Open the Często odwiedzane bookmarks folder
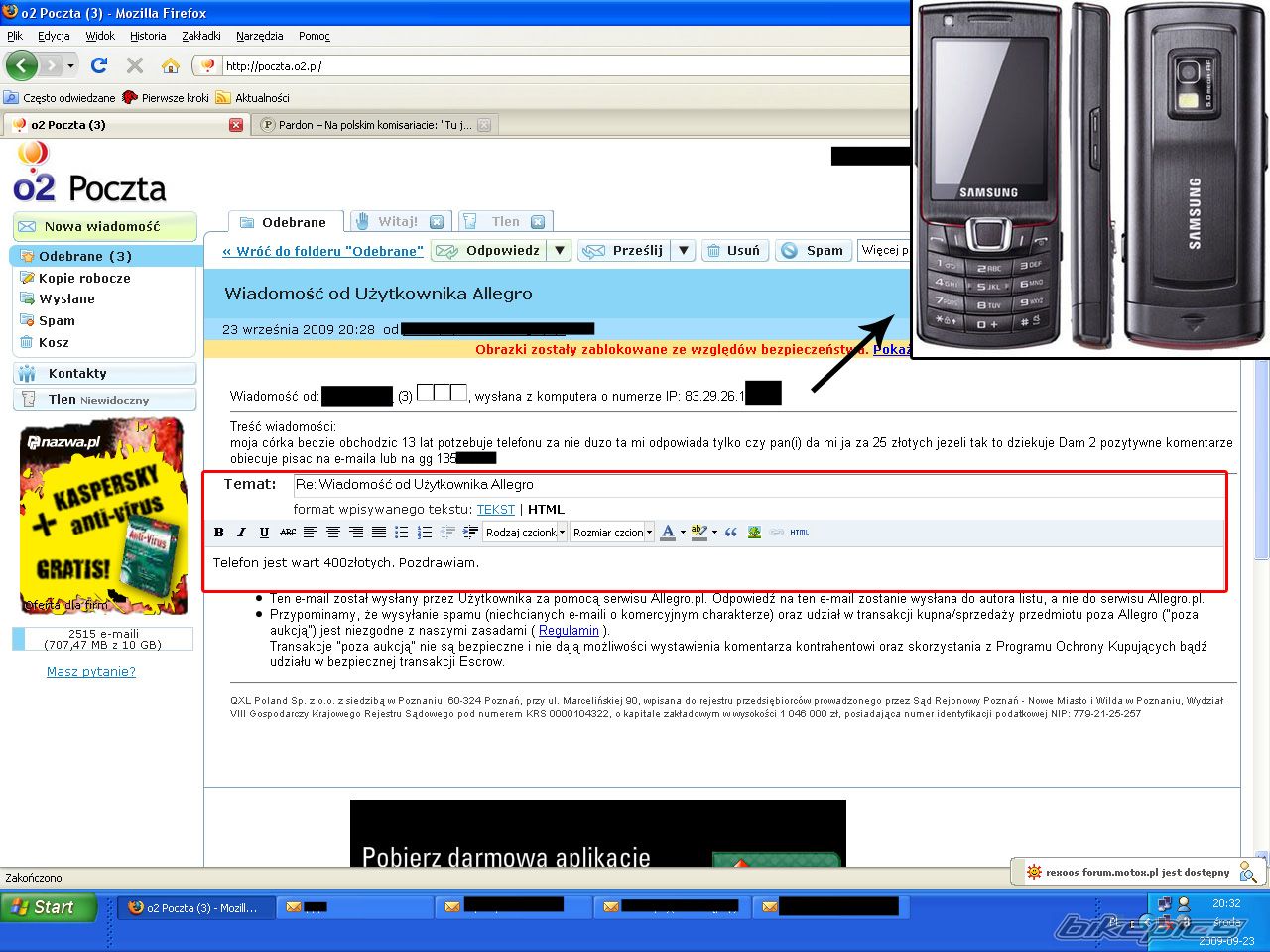Viewport: 1270px width, 952px height. pos(60,98)
